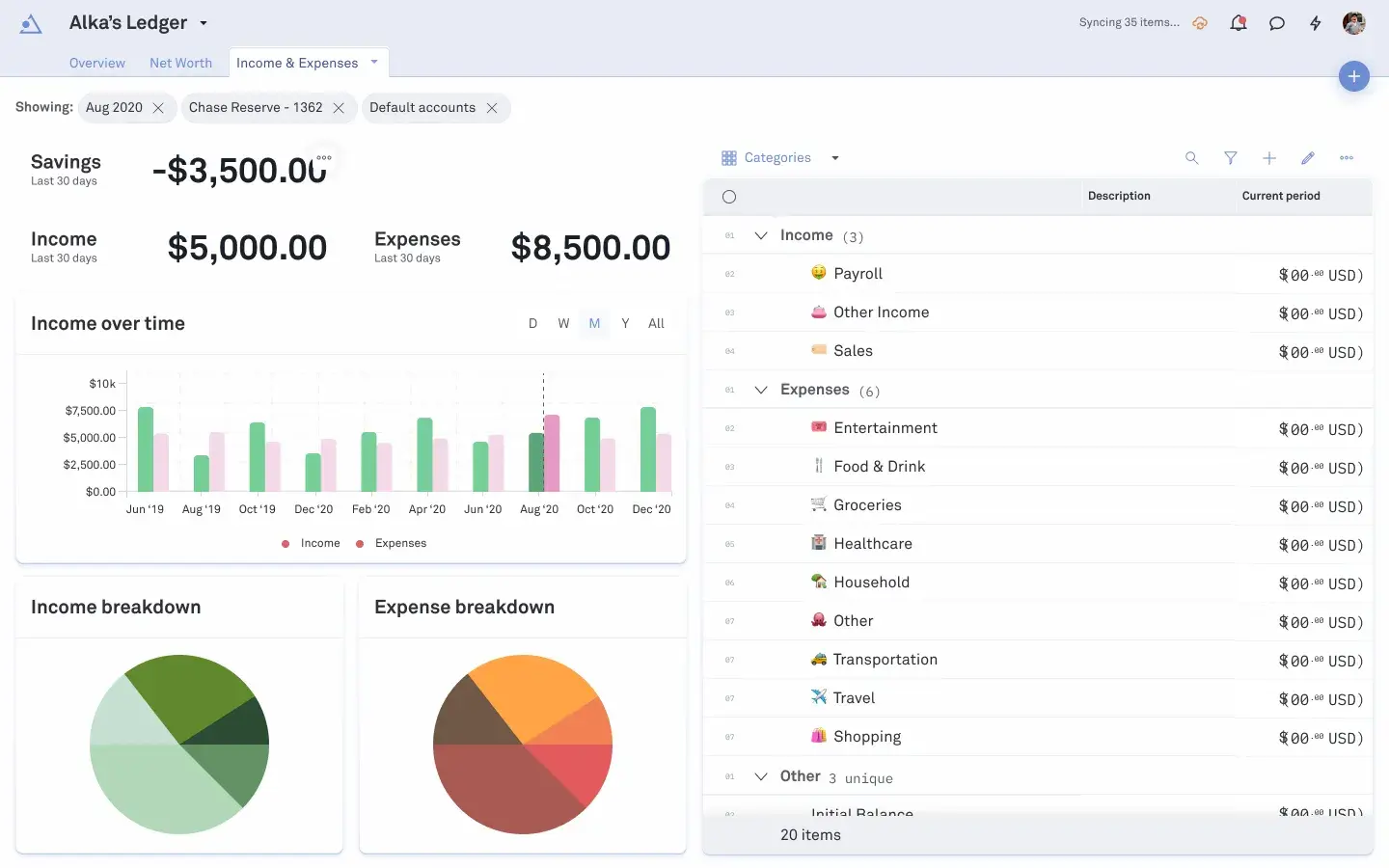Click the blue plus floating button
The image size is (1389, 868).
pyautogui.click(x=1354, y=76)
